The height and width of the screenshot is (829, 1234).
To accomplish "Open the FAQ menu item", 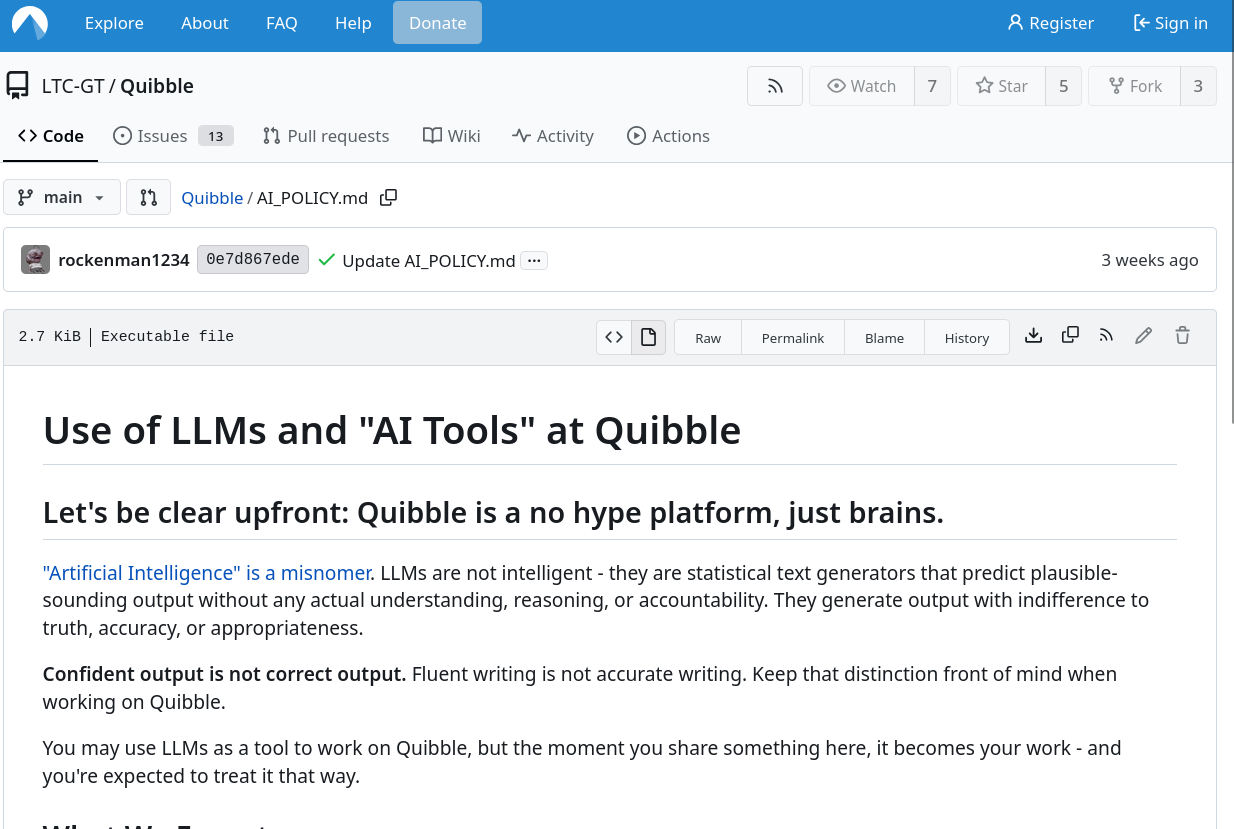I will tap(282, 23).
